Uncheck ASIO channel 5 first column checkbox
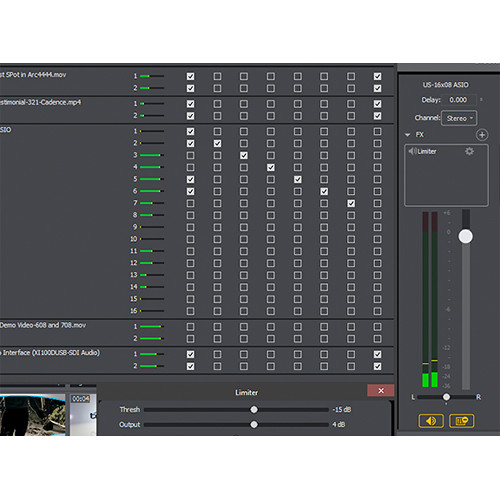The height and width of the screenshot is (500, 500). coord(190,179)
